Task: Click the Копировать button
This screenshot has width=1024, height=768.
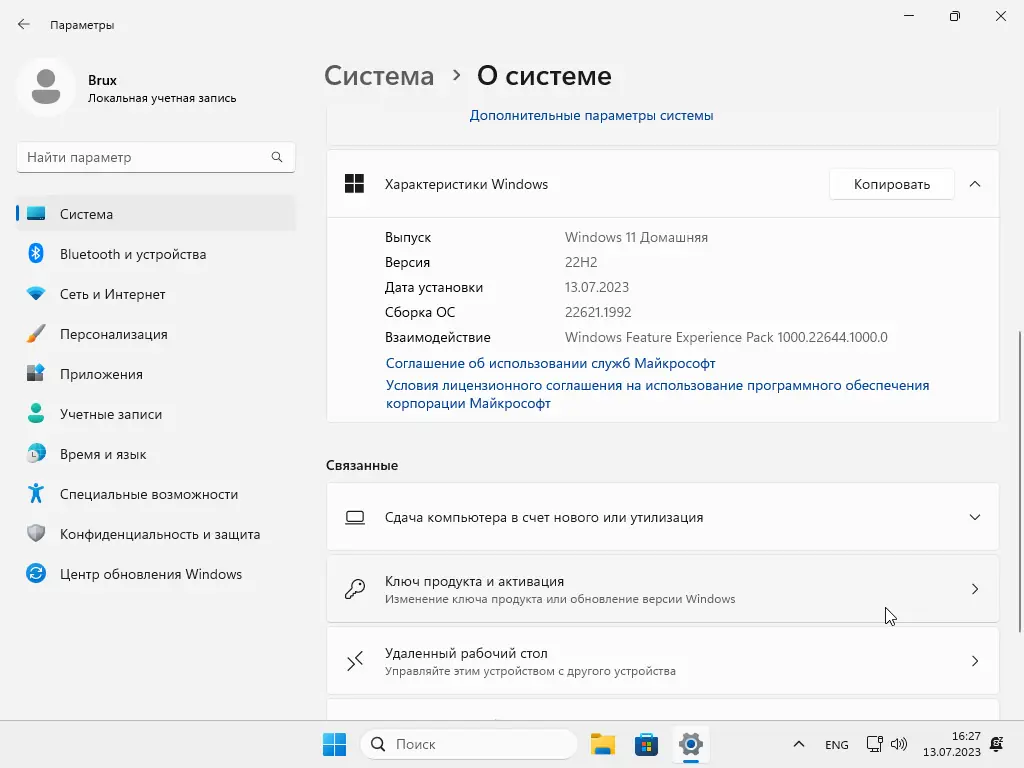Action: (891, 184)
